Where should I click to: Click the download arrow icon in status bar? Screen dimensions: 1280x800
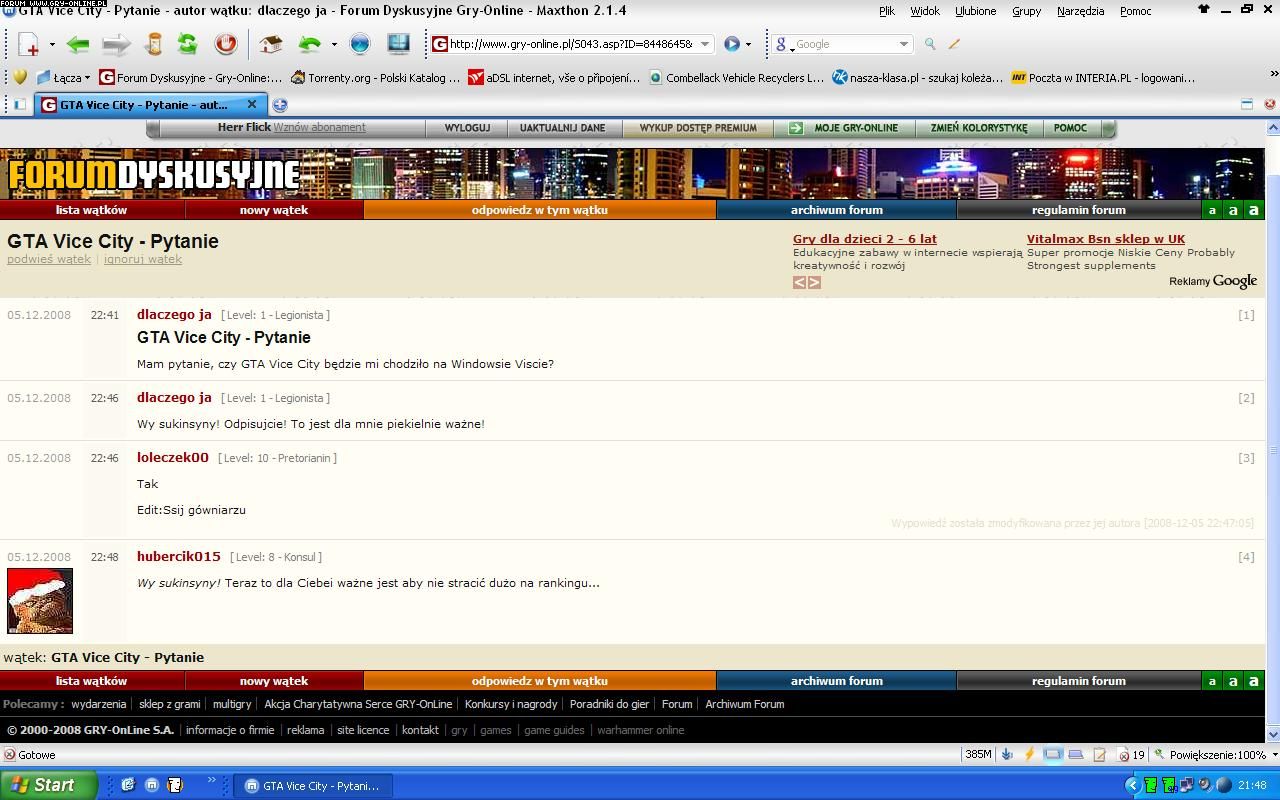1007,755
